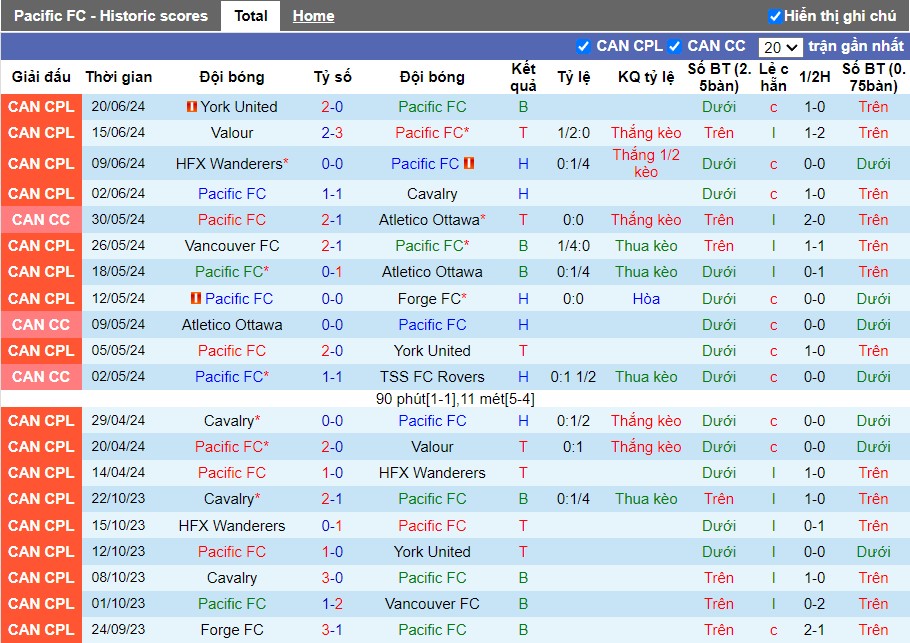
Task: Click Forge FC in the 24/09/23 row
Action: (232, 630)
